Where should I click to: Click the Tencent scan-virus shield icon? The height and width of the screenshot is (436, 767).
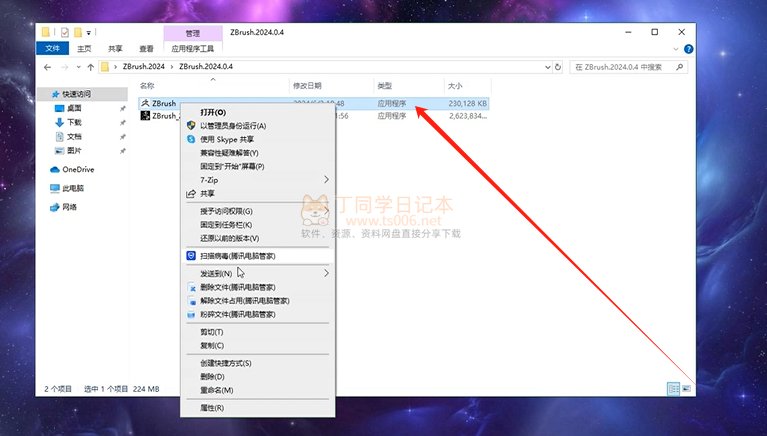(191, 256)
